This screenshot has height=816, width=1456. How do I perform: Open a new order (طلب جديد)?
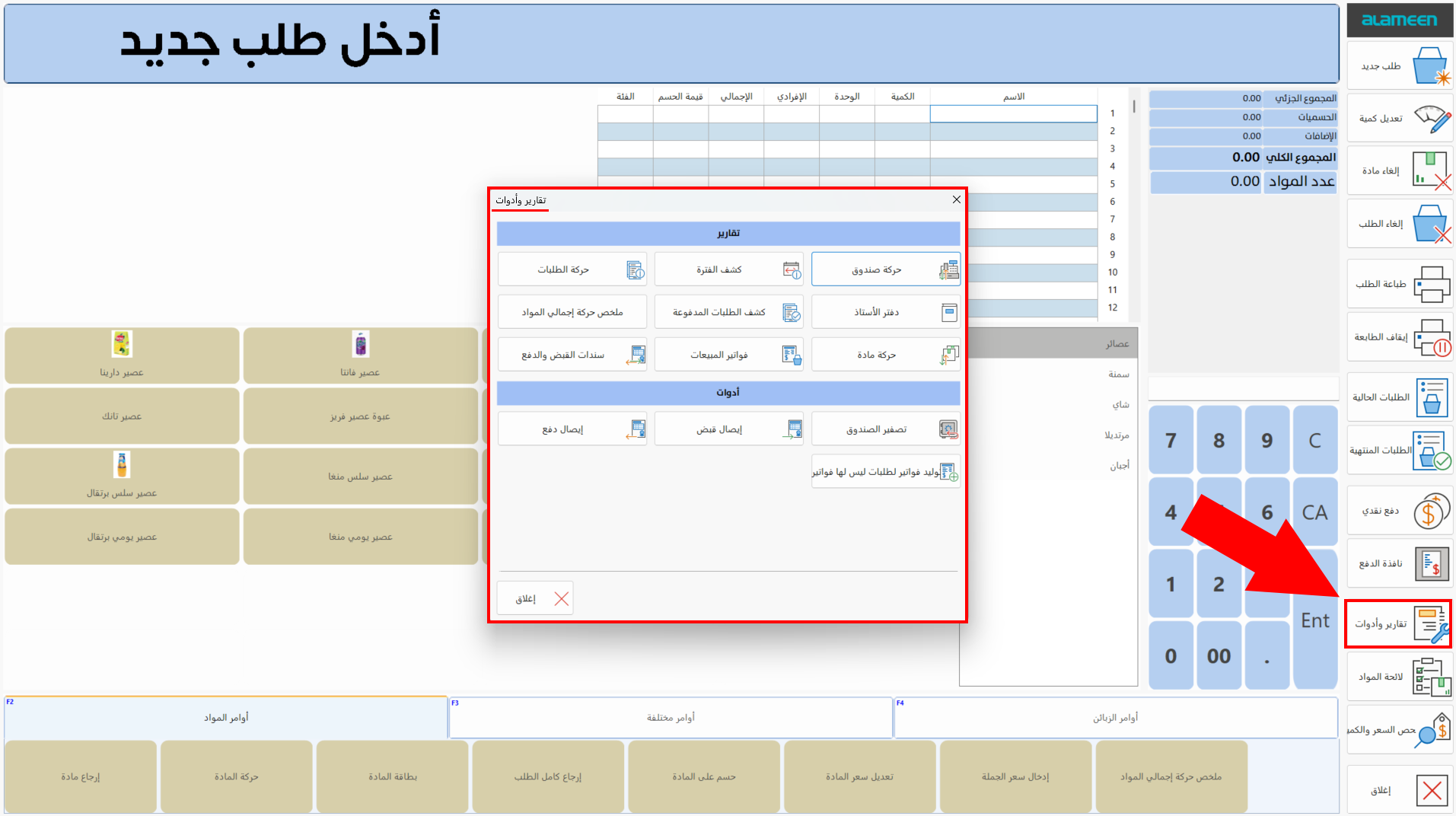[1399, 65]
